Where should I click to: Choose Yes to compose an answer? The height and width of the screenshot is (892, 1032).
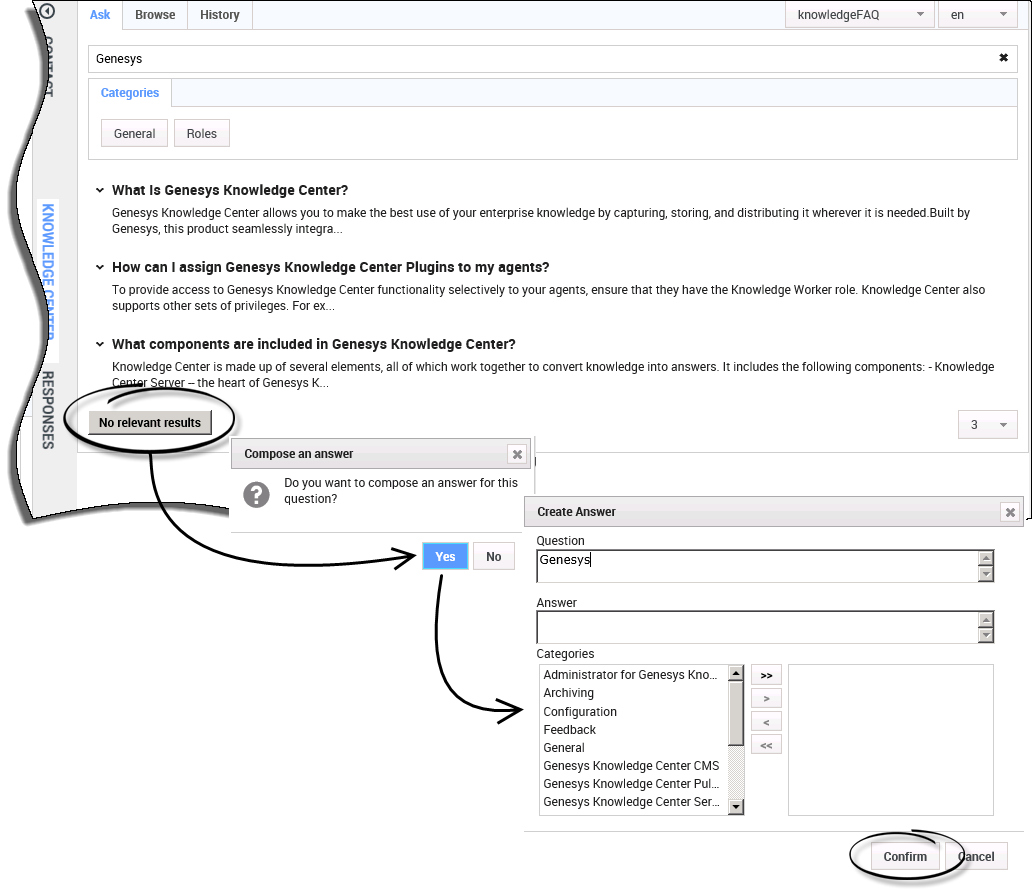(445, 556)
